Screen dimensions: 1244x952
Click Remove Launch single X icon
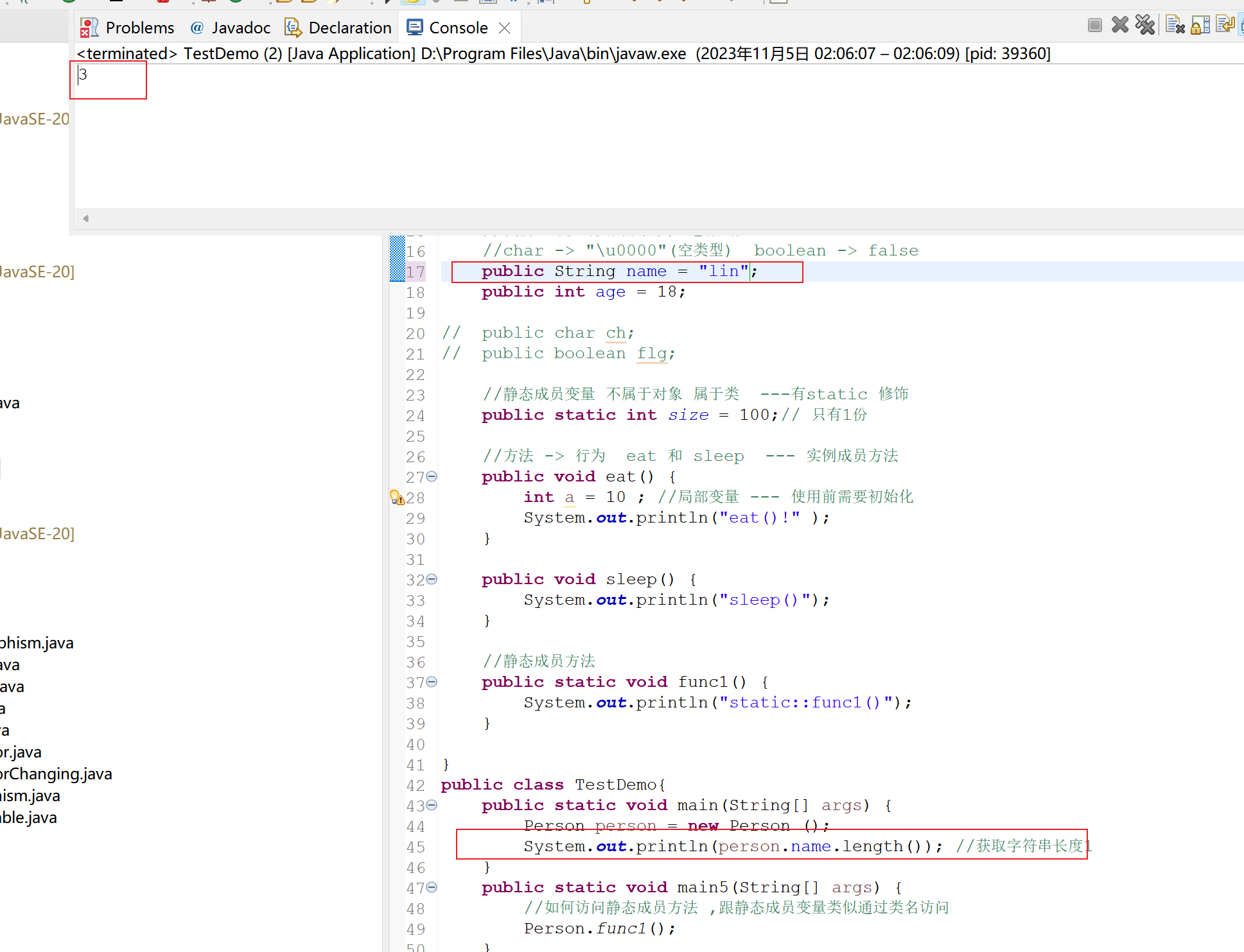coord(1120,25)
